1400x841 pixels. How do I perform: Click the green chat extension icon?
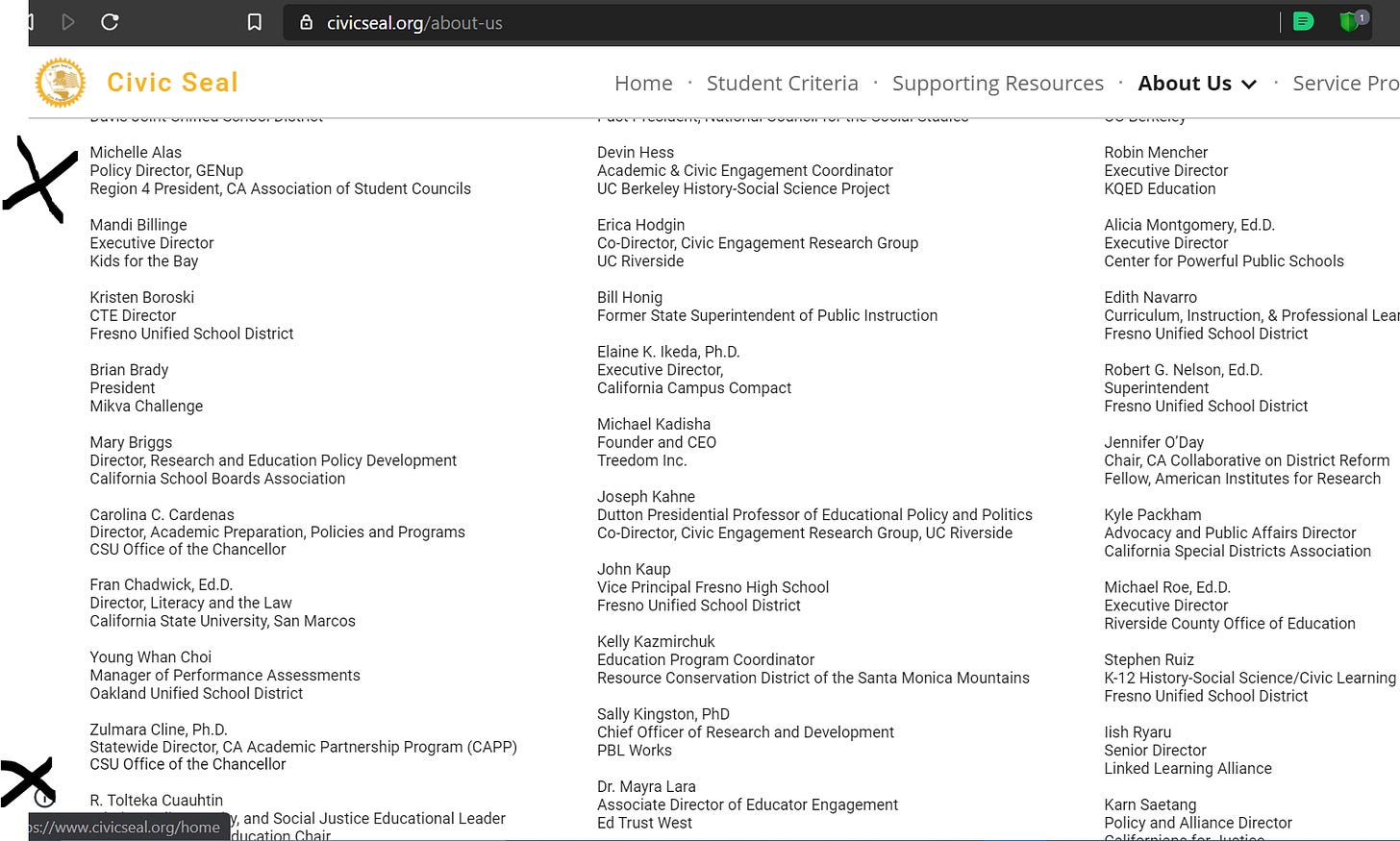[x=1303, y=21]
